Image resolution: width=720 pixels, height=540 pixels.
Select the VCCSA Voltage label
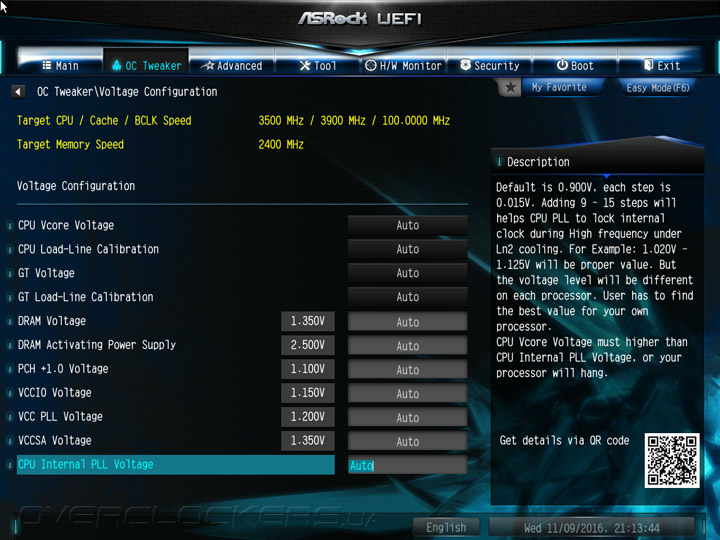tap(54, 440)
